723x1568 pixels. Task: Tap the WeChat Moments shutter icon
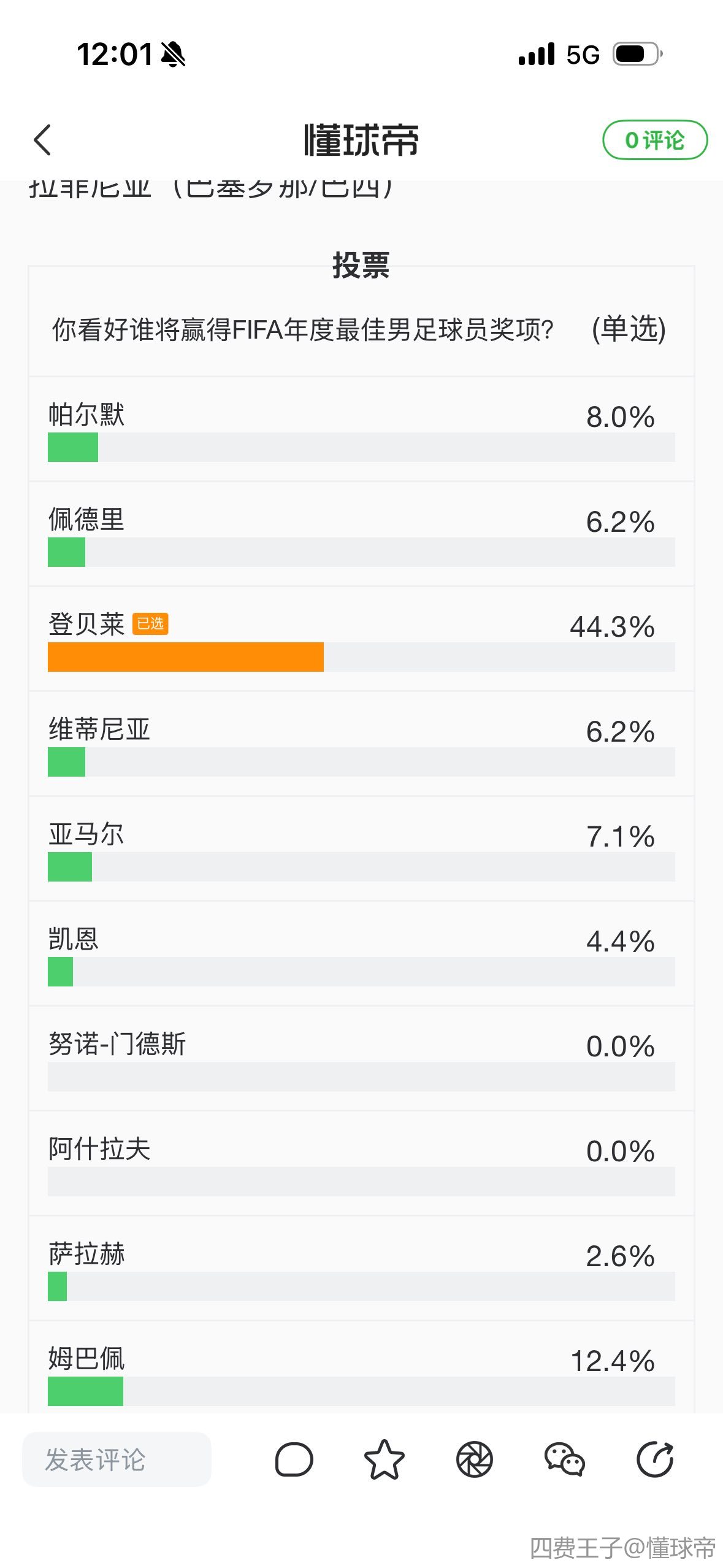click(474, 1459)
